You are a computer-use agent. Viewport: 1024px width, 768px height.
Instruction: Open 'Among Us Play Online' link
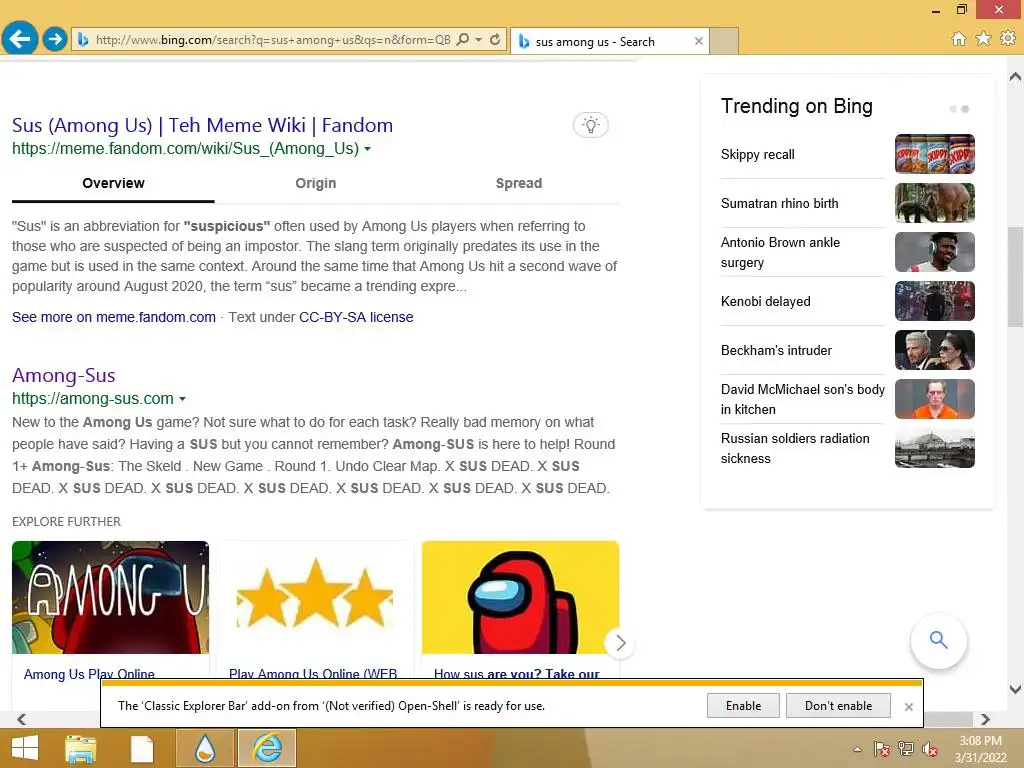pos(89,673)
